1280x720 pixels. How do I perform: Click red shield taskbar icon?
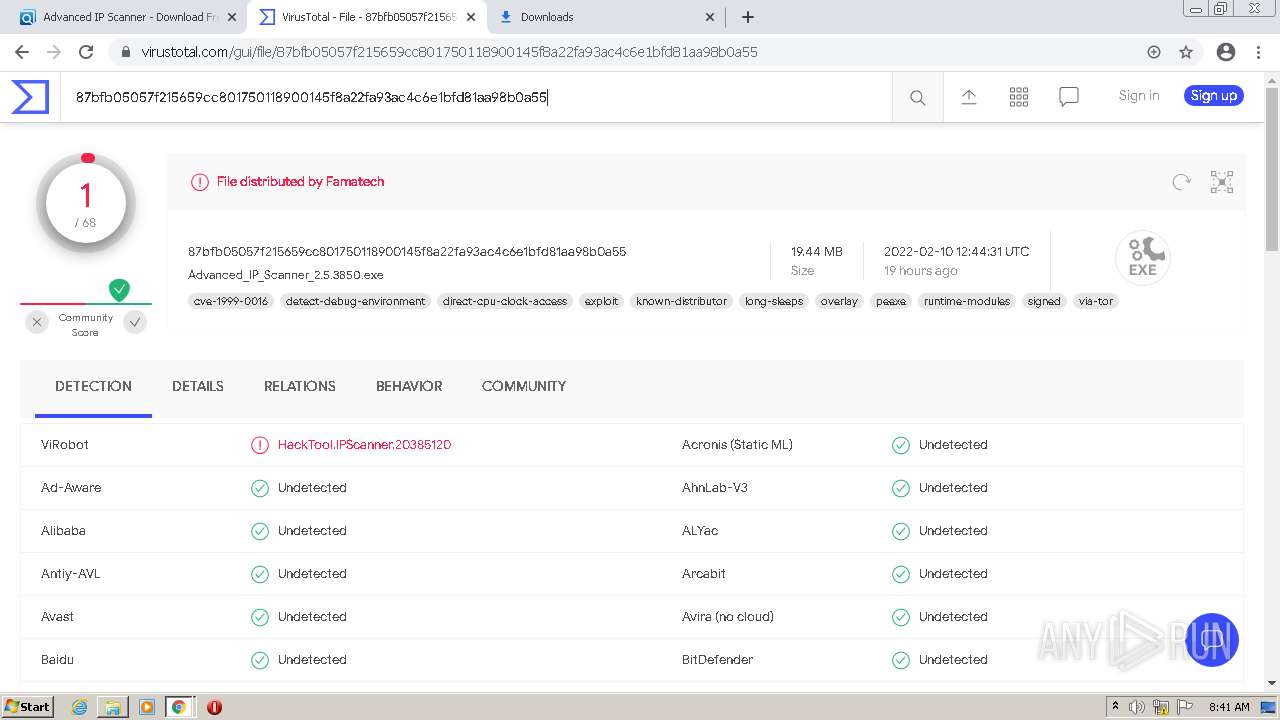pyautogui.click(x=214, y=707)
